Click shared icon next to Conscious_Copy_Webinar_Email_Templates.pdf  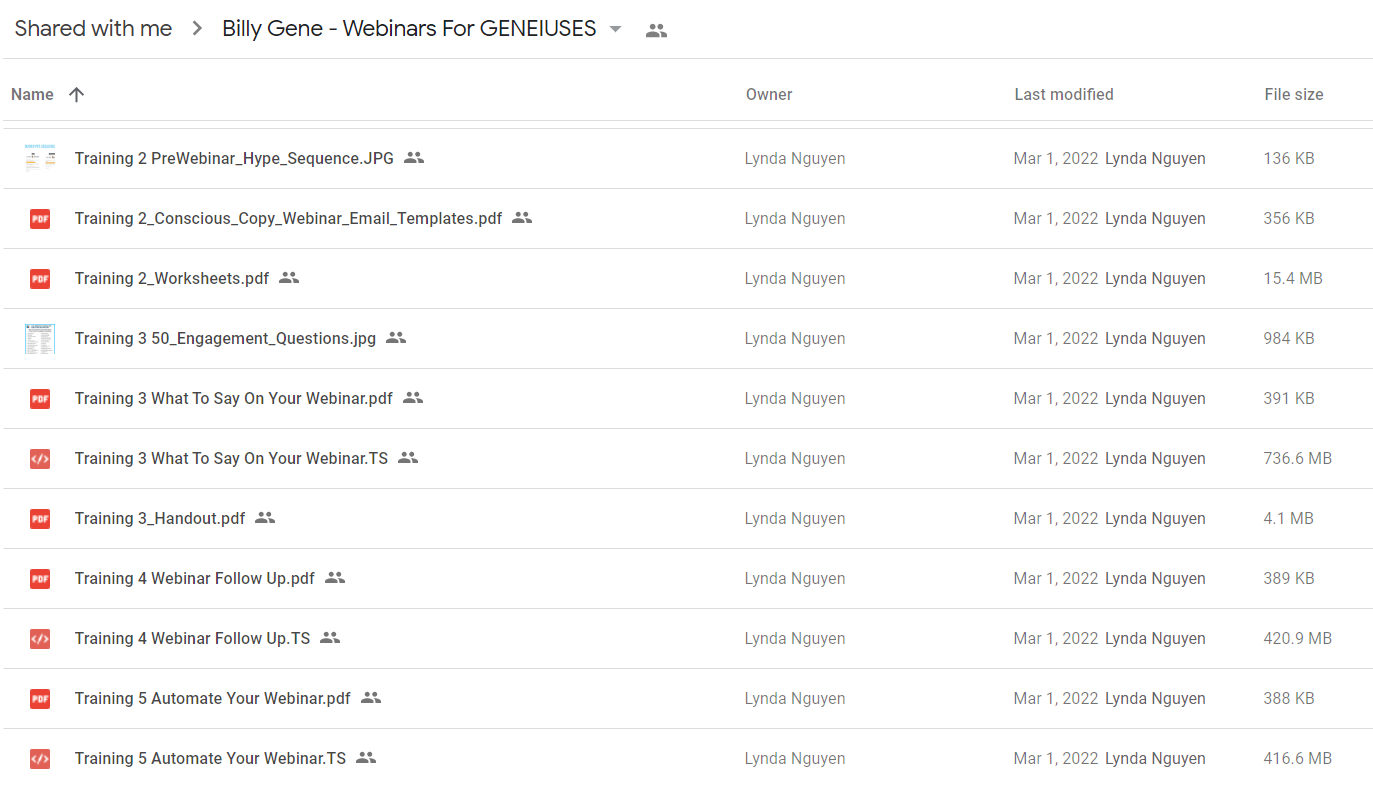pos(522,217)
